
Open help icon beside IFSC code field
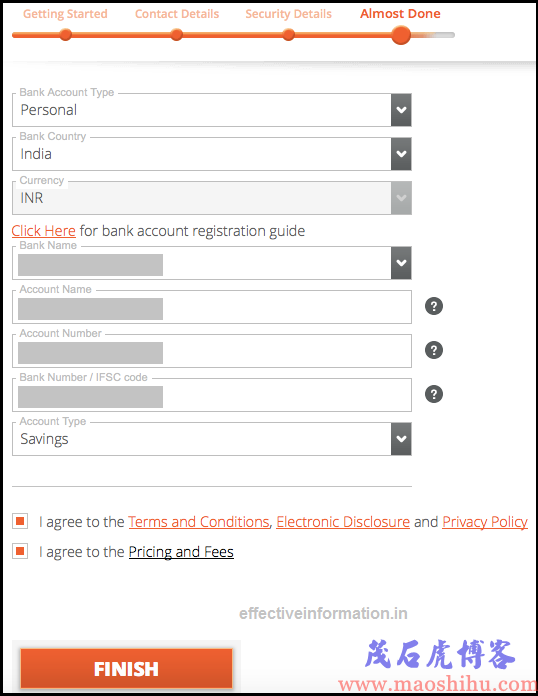pos(434,394)
